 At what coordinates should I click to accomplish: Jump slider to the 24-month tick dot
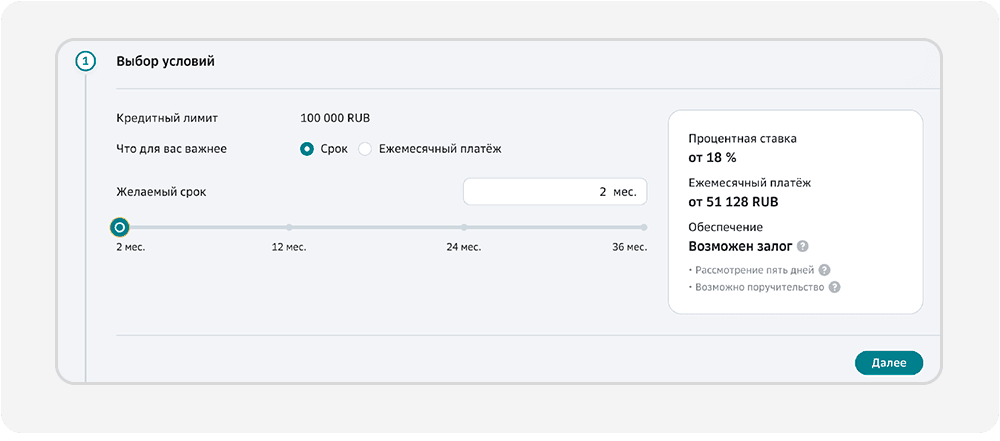pyautogui.click(x=464, y=227)
